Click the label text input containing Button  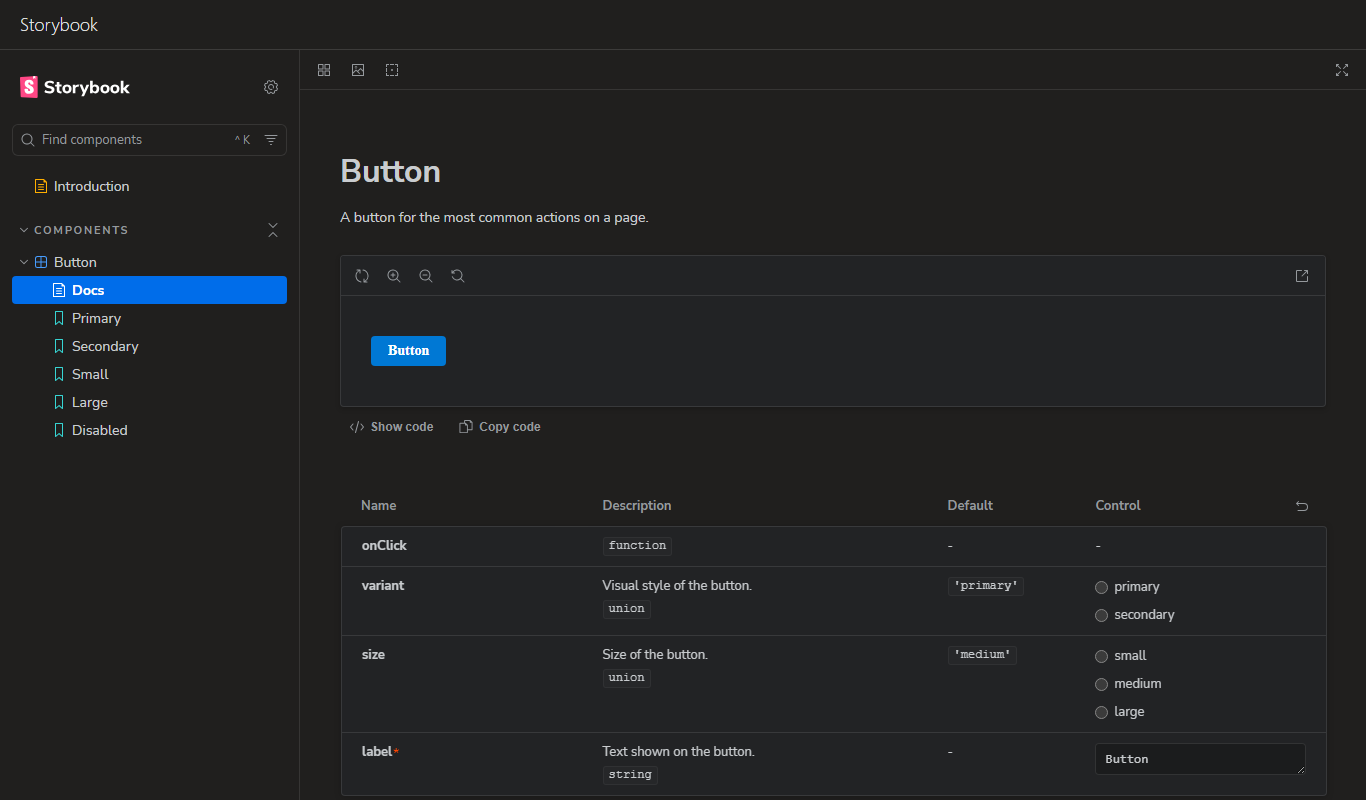click(1200, 759)
